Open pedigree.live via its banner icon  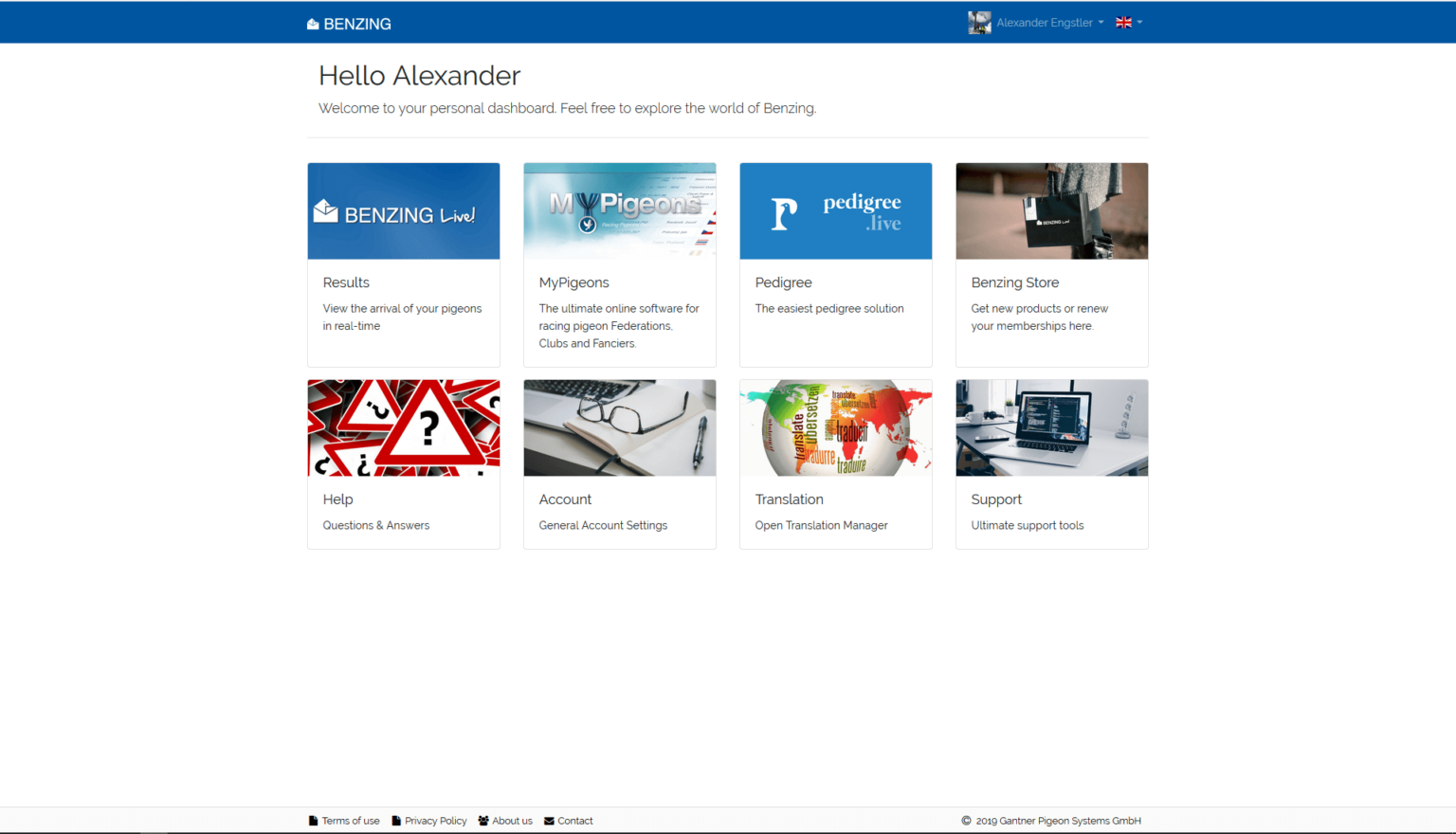click(835, 210)
